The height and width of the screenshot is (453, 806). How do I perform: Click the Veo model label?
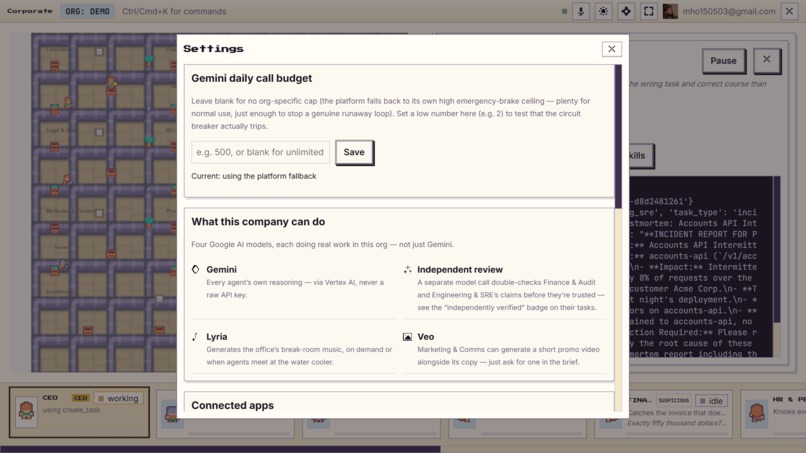[426, 337]
